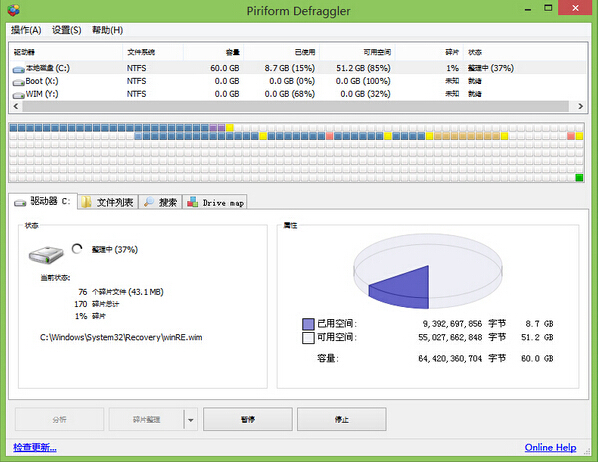
Task: Click the folder icon on file list tab
Action: point(87,202)
